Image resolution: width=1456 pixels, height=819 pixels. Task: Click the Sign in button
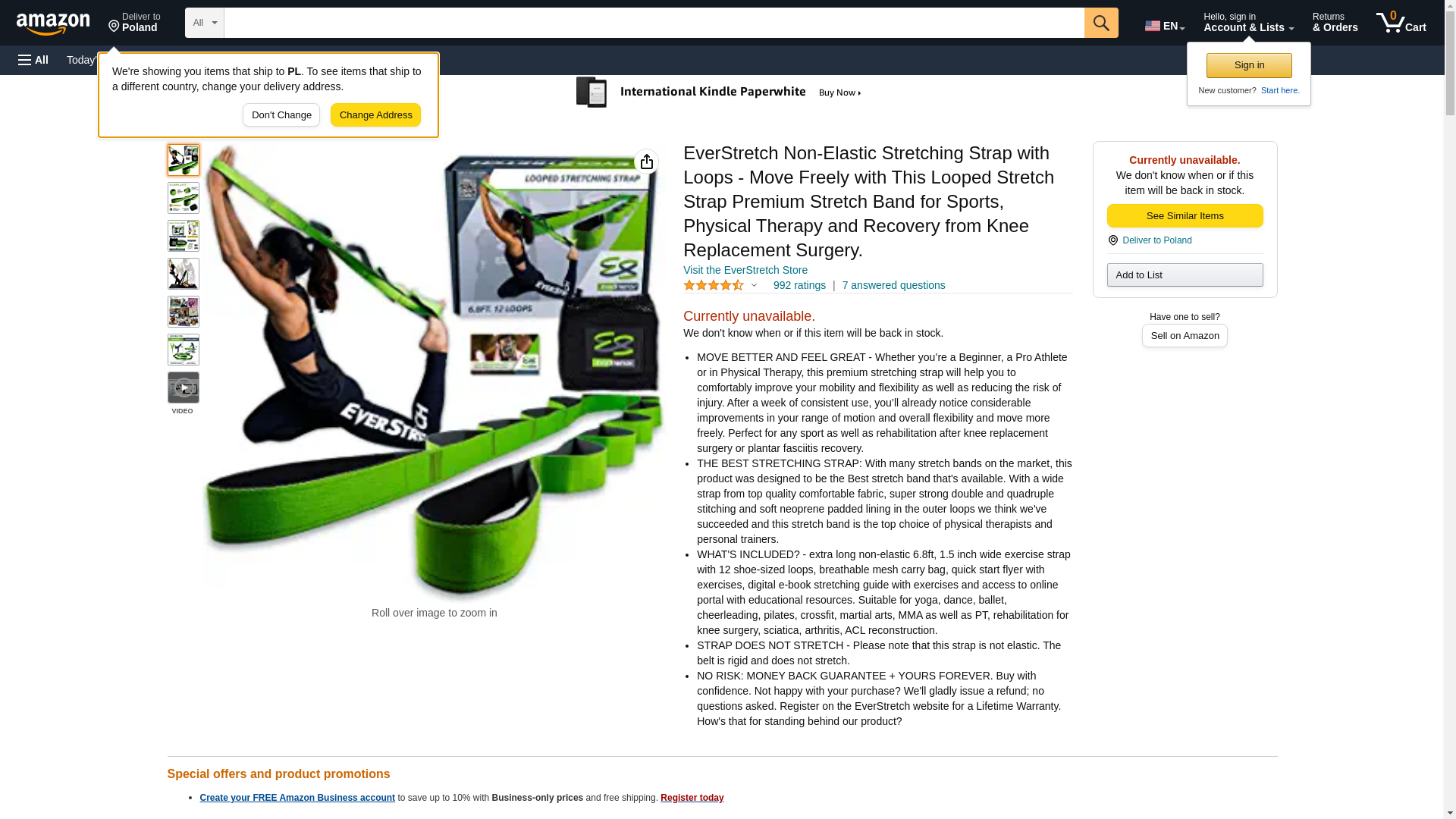1249,65
